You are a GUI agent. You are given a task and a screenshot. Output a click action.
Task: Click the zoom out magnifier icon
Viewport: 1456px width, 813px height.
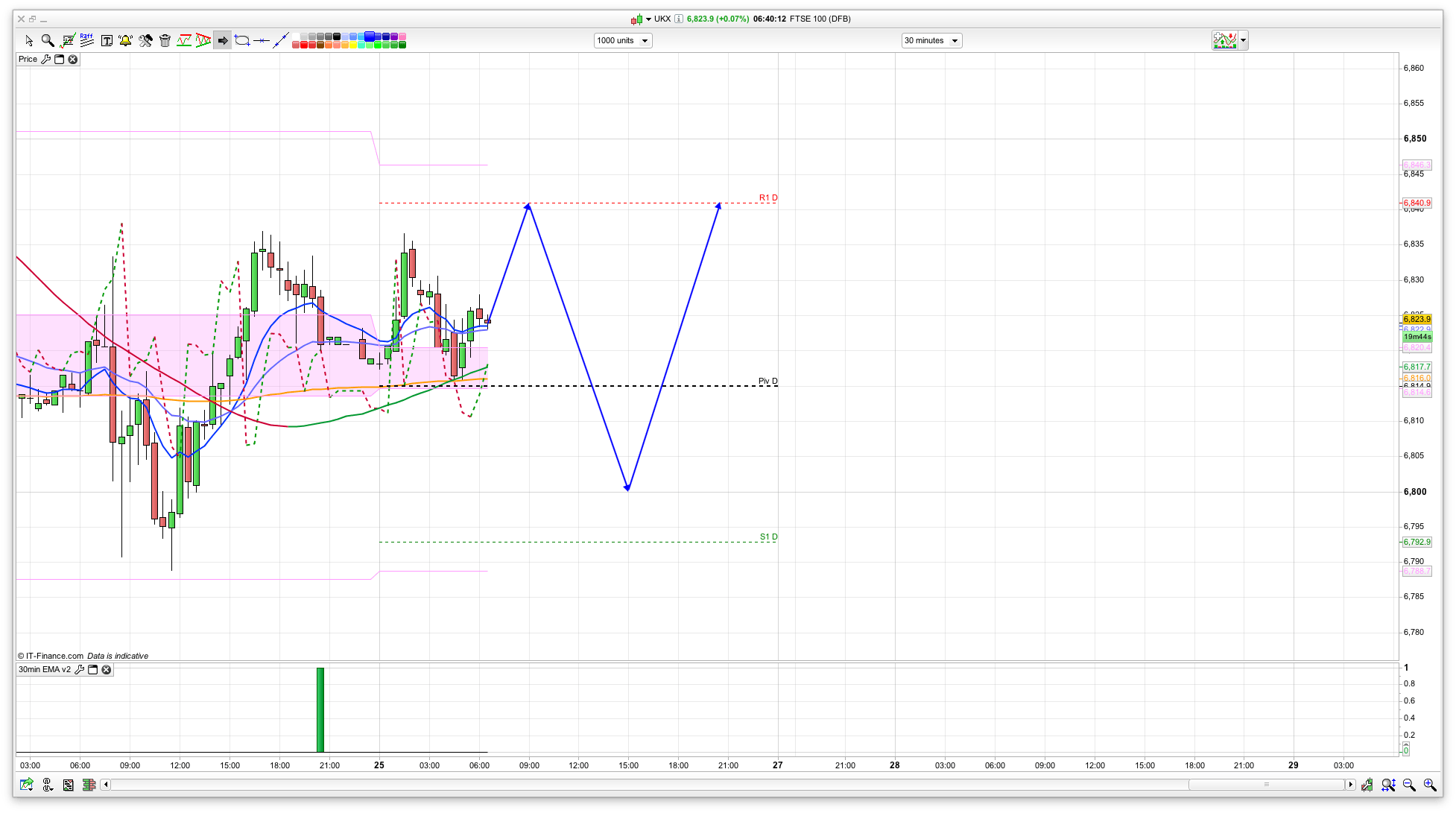(x=1409, y=785)
